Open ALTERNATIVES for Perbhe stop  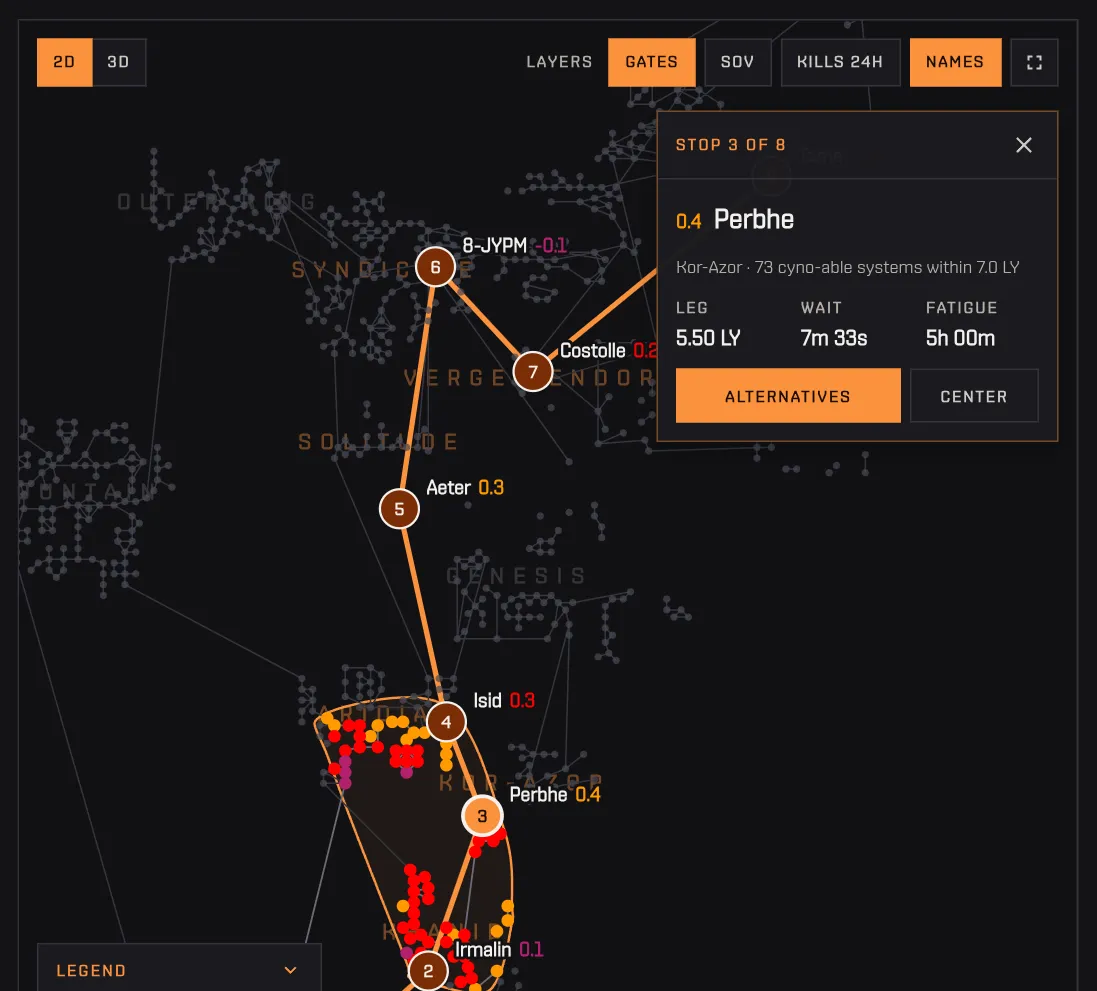788,396
